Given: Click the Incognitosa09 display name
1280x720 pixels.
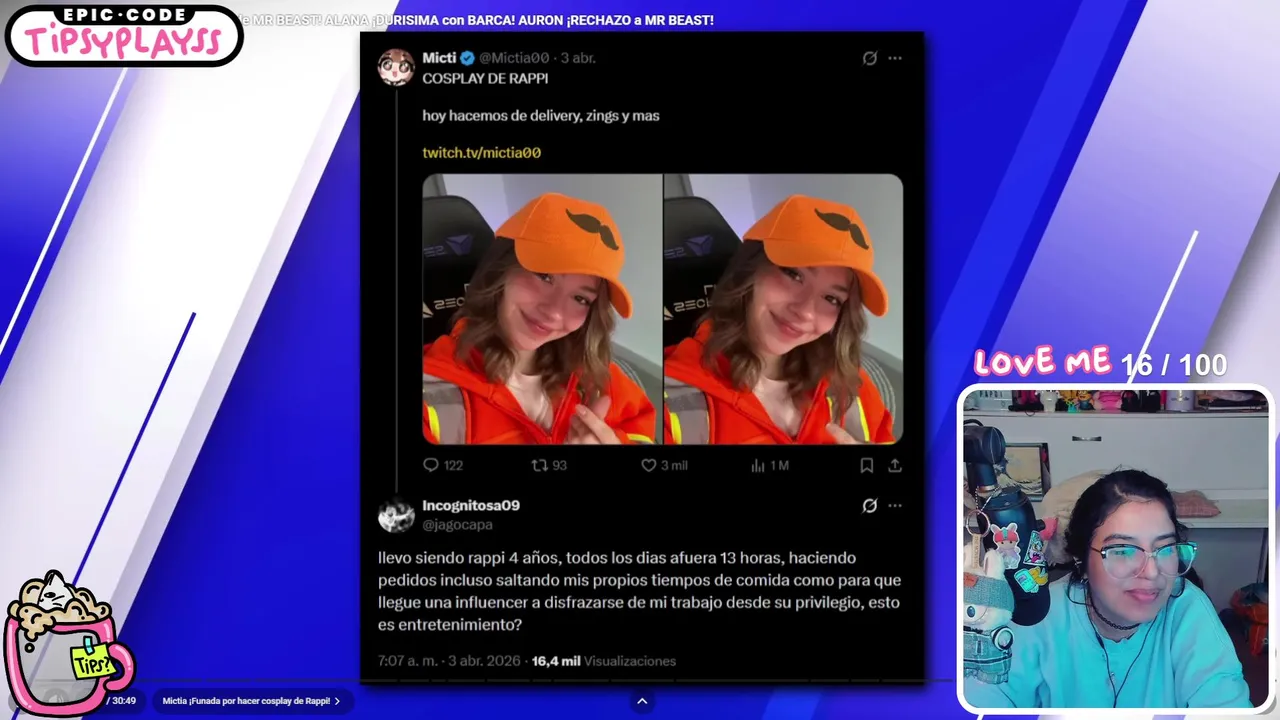Looking at the screenshot, I should (471, 506).
